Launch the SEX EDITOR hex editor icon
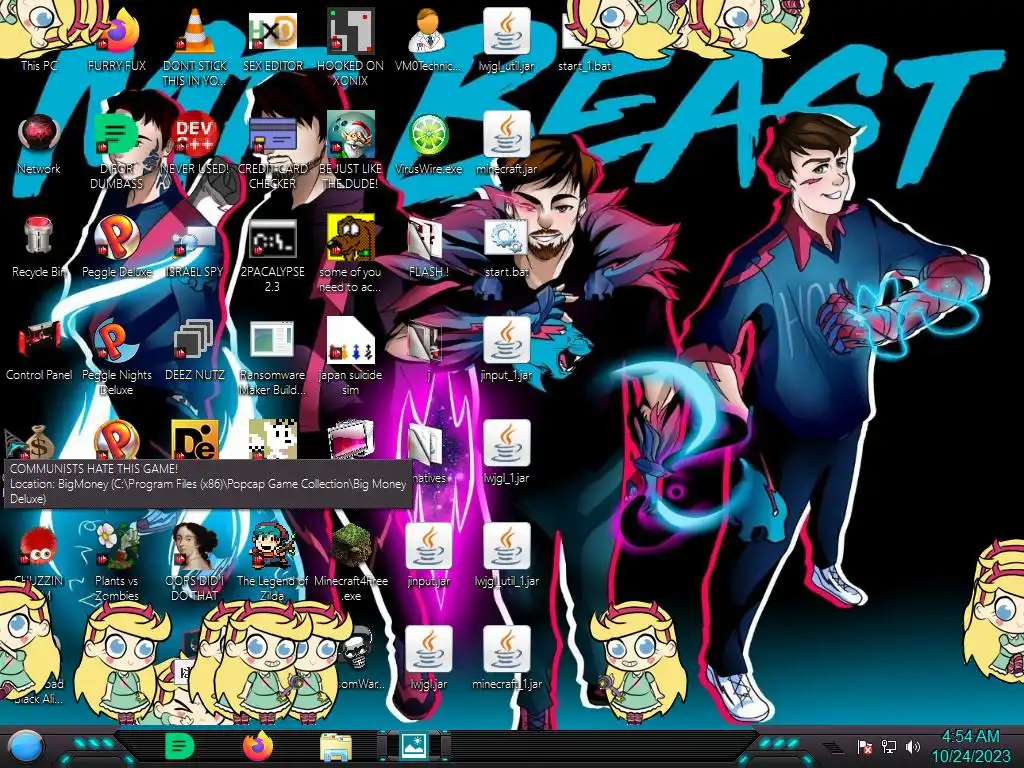Screen dimensions: 1024x768 (x=272, y=42)
